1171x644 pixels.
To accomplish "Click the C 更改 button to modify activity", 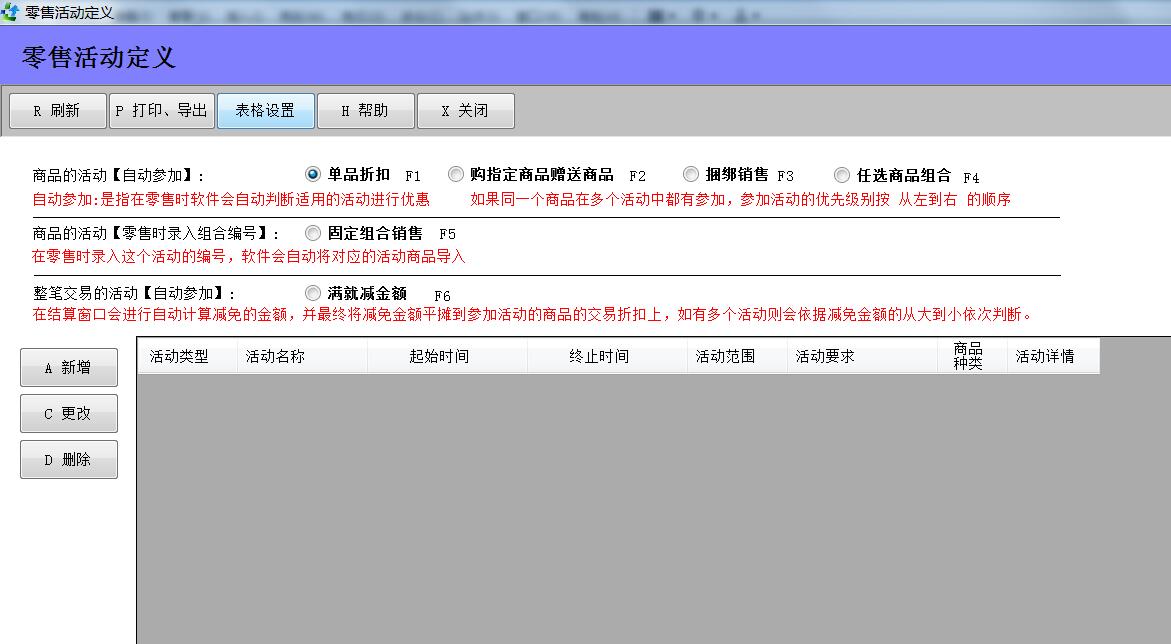I will pyautogui.click(x=68, y=413).
